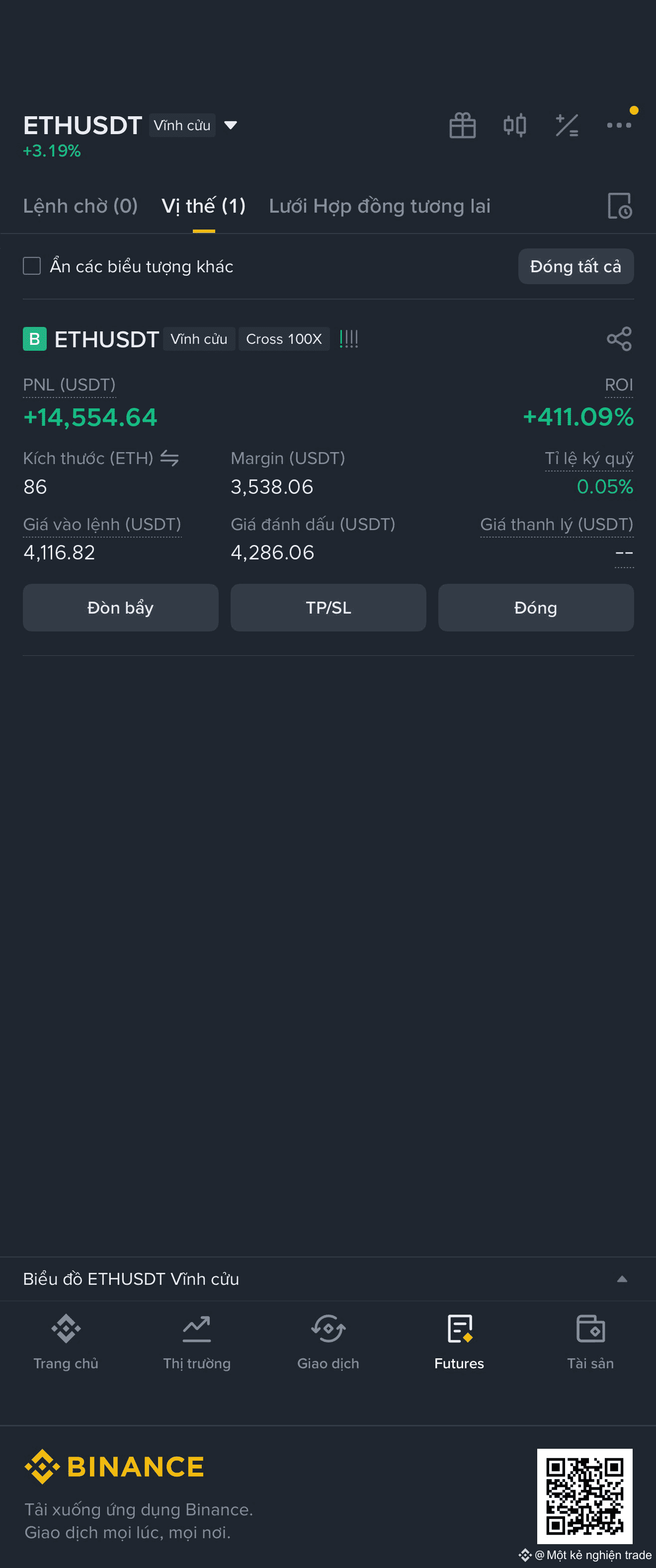Open the plus/minus calculator icon
This screenshot has width=656, height=1568.
[x=567, y=125]
